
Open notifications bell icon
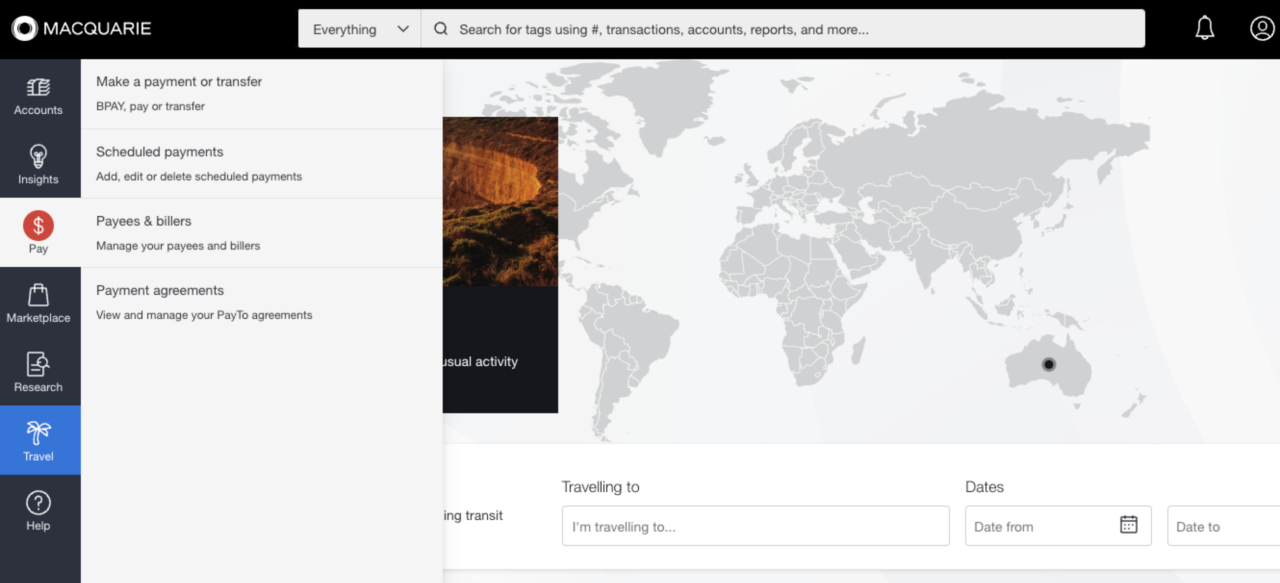coord(1205,29)
